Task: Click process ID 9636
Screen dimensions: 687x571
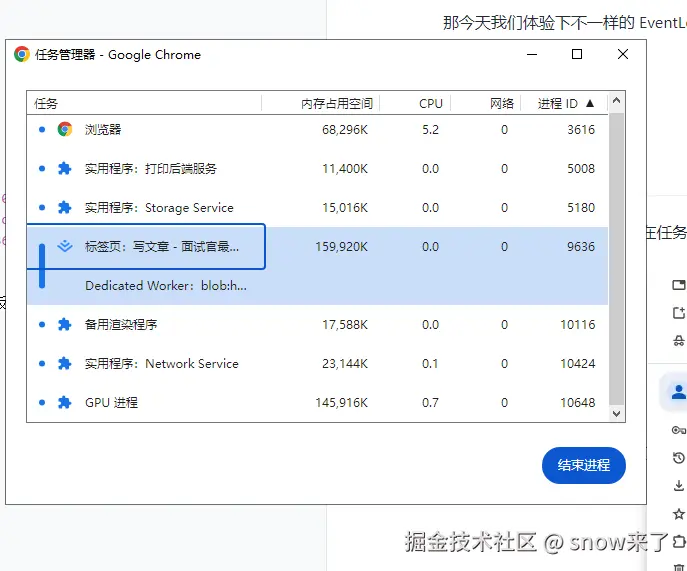Action: pyautogui.click(x=581, y=247)
